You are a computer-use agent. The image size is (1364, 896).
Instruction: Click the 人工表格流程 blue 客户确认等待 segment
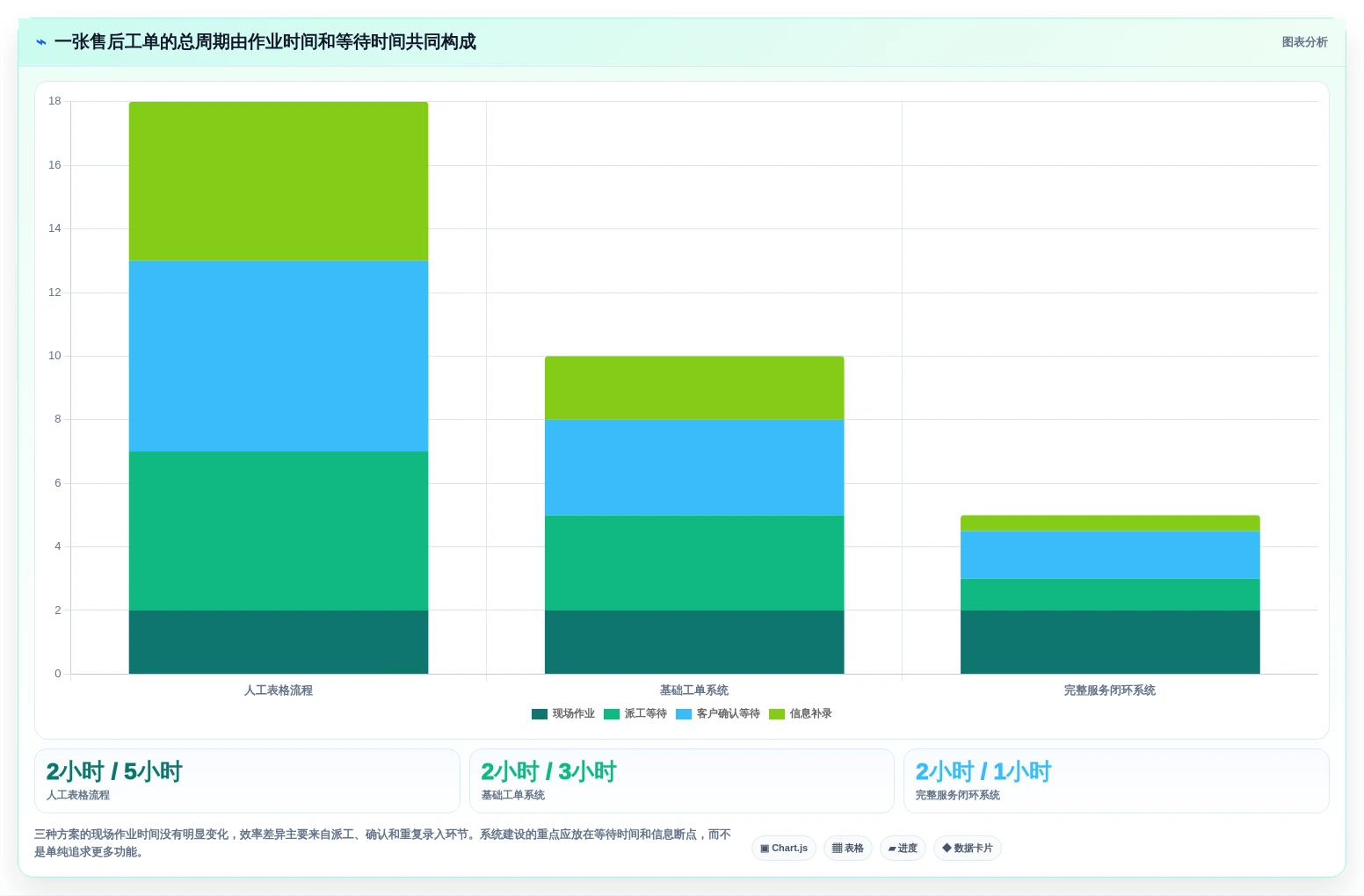pyautogui.click(x=279, y=356)
